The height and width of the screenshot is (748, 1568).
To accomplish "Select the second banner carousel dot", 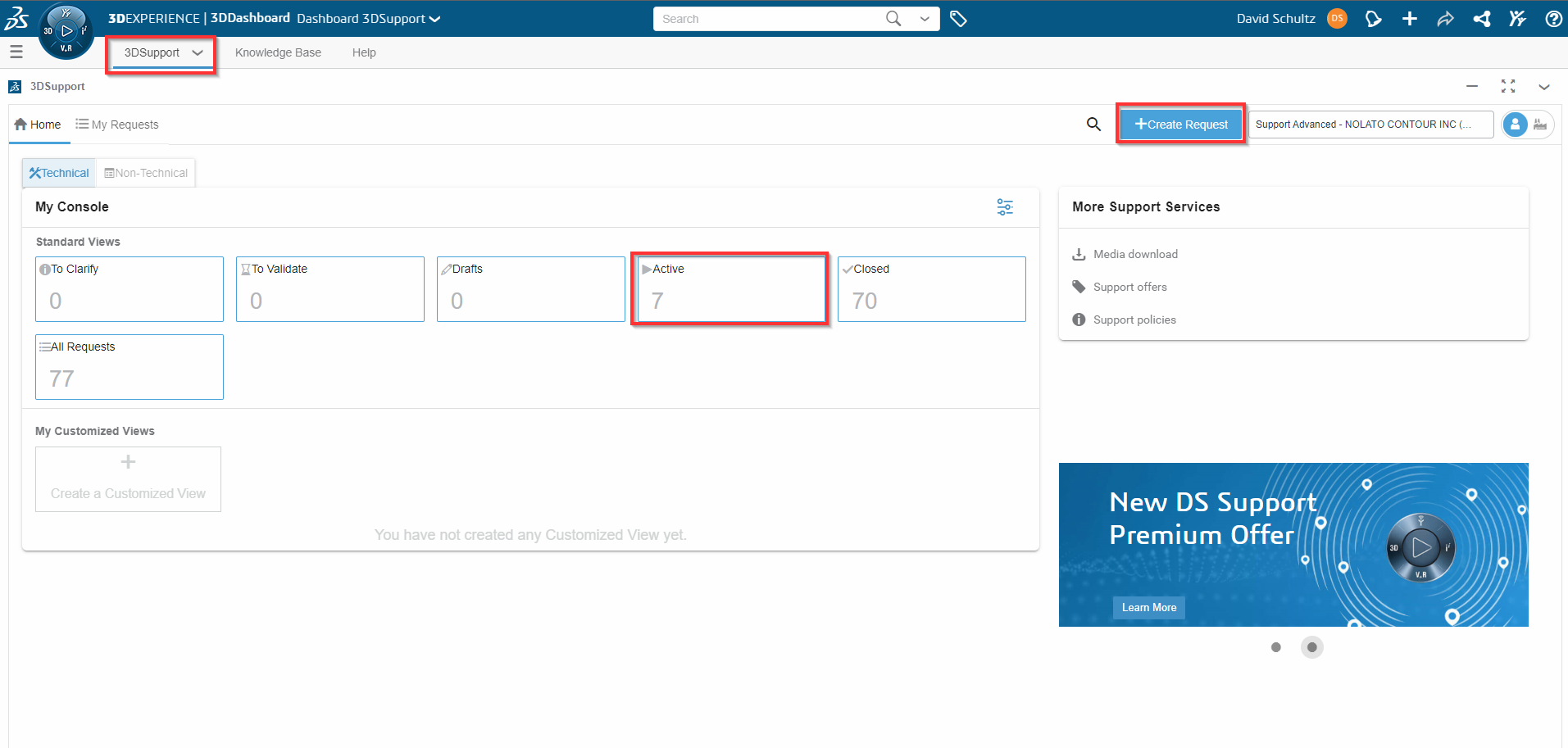I will click(x=1311, y=647).
